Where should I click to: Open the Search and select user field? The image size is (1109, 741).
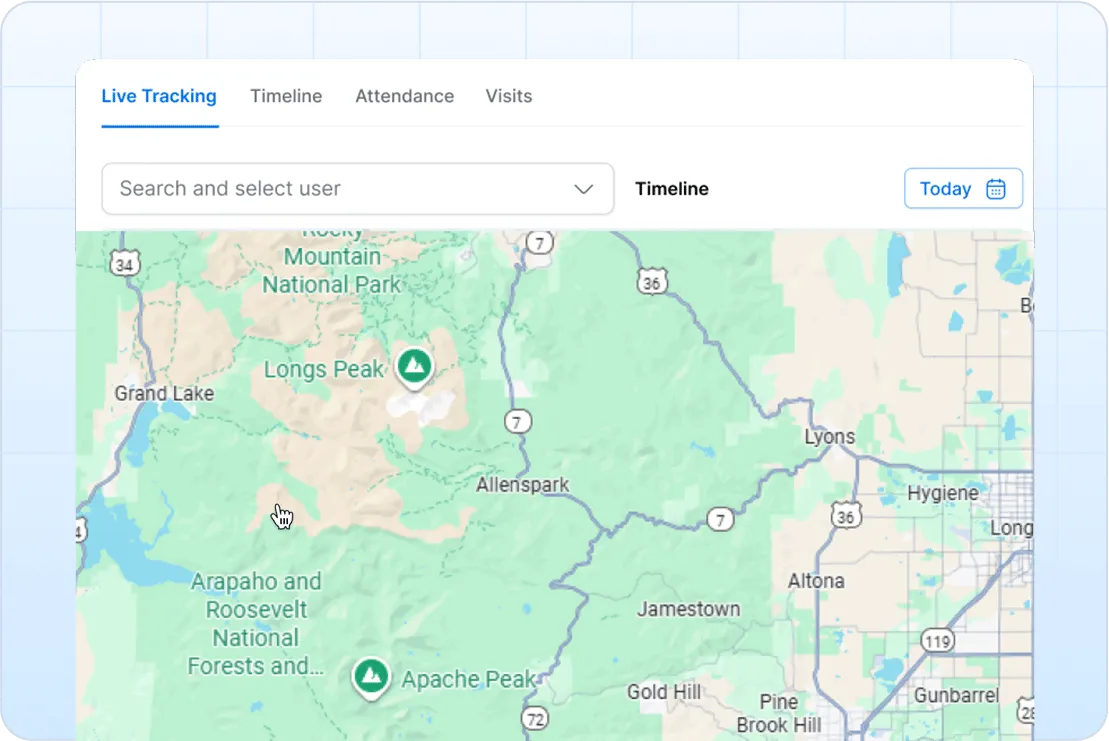pos(358,189)
